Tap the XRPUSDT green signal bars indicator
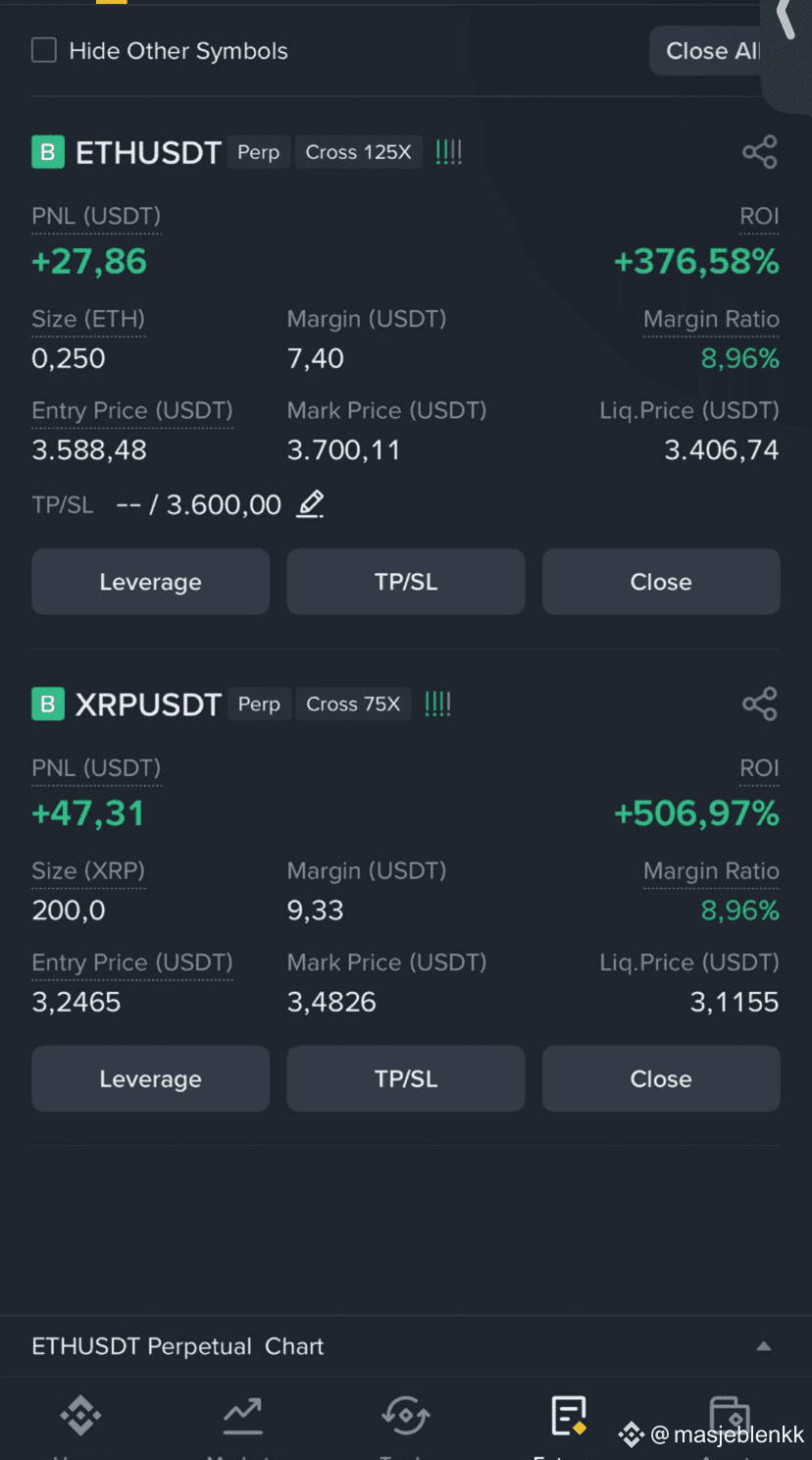This screenshot has height=1460, width=812. (x=437, y=704)
